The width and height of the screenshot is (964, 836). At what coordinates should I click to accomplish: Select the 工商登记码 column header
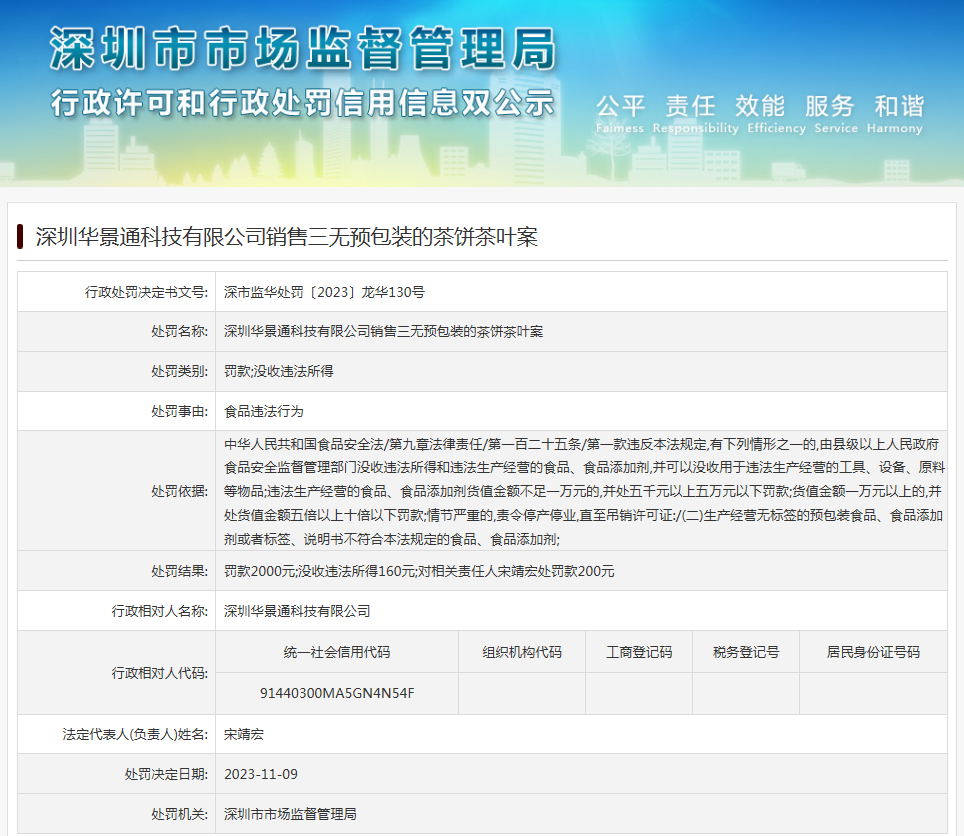click(x=638, y=651)
